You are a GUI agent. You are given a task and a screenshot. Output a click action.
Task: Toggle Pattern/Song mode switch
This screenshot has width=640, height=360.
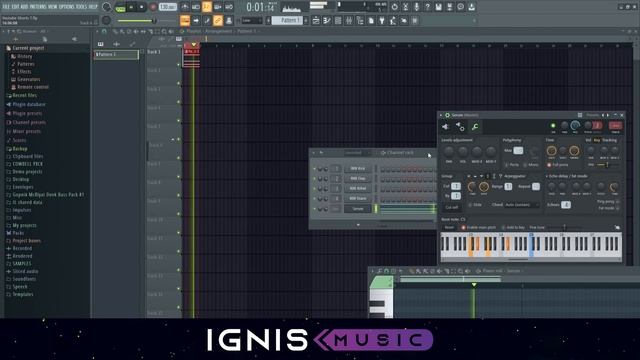tap(120, 7)
